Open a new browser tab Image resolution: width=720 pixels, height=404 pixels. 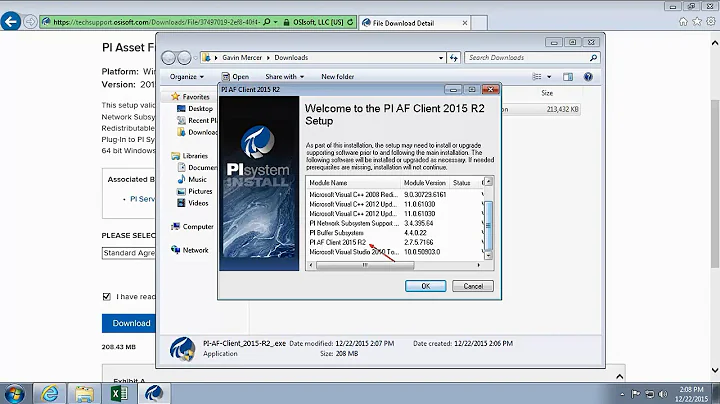(x=479, y=22)
